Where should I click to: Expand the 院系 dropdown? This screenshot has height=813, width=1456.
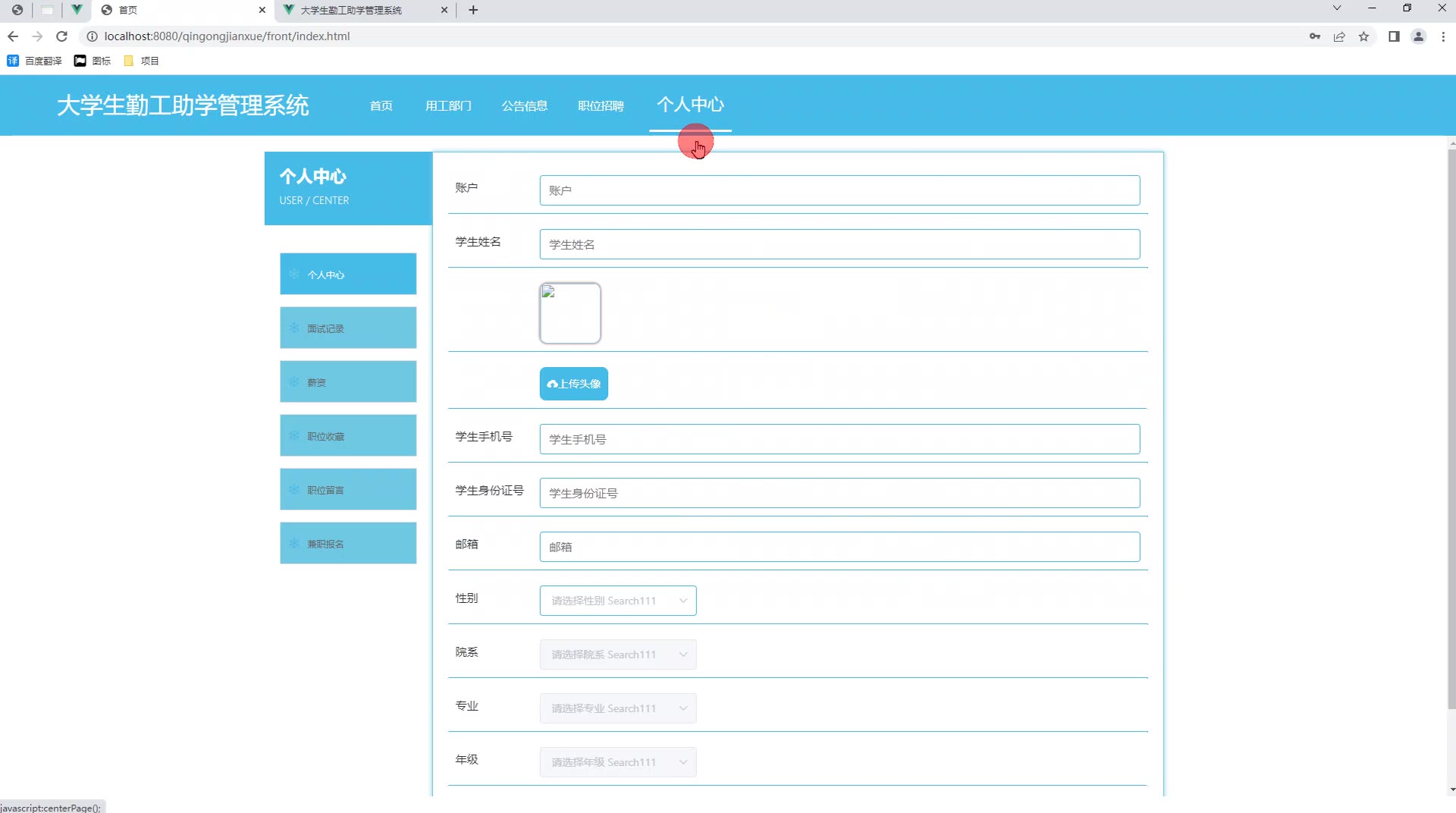(617, 654)
